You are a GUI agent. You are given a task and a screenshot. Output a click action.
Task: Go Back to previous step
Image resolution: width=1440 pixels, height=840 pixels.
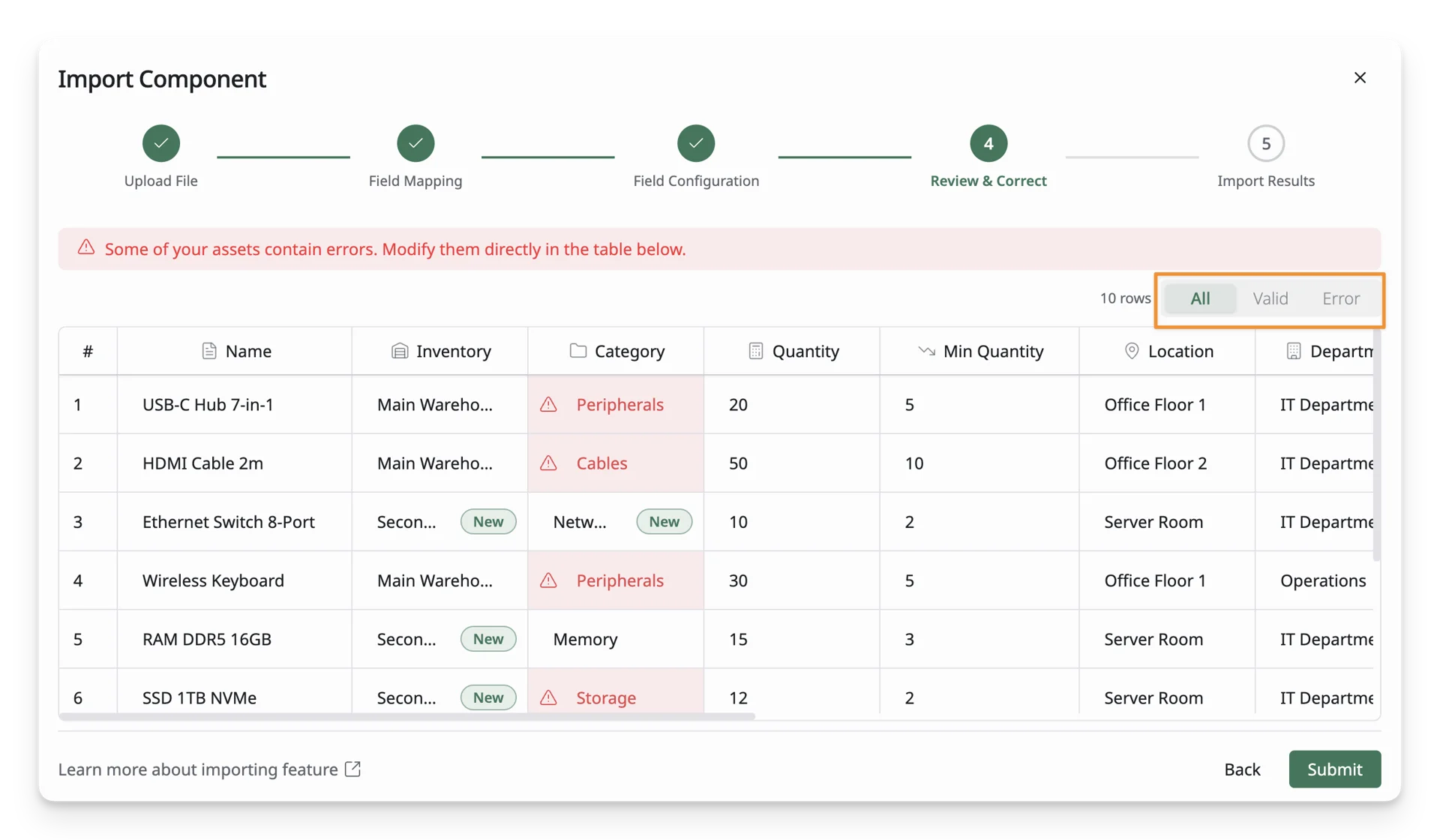pos(1242,769)
